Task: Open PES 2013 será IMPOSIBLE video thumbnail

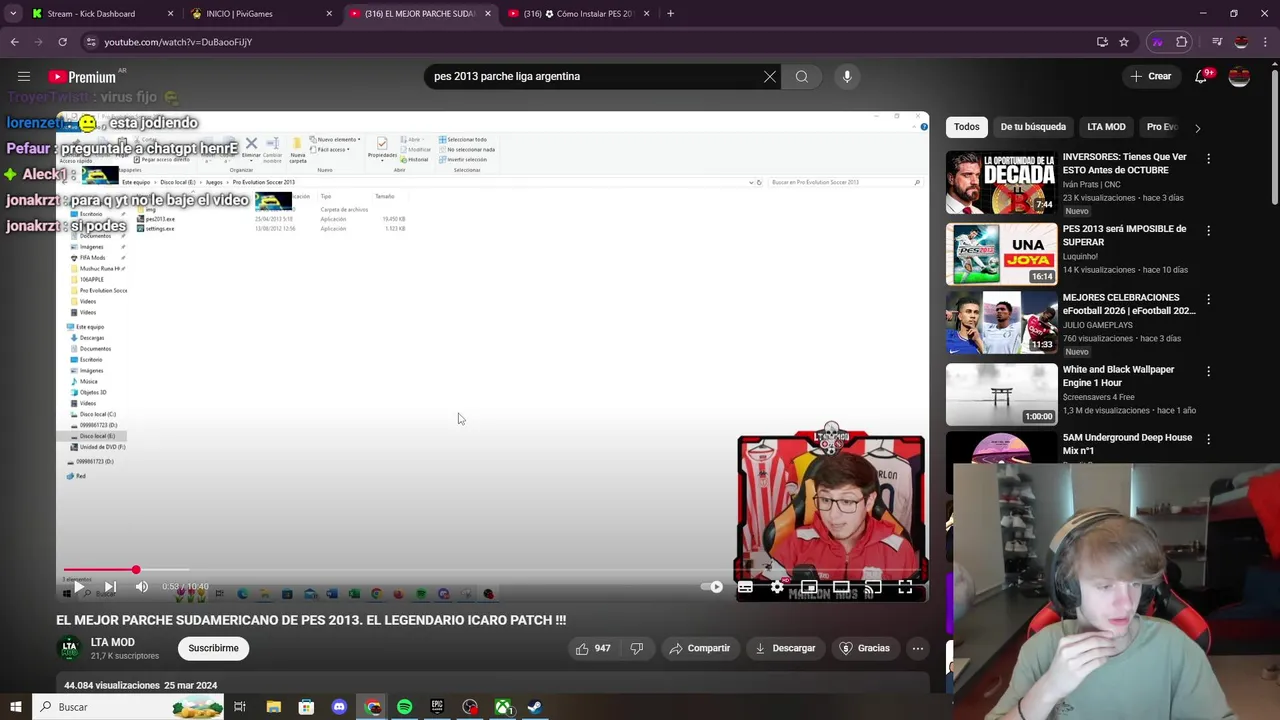Action: 1001,254
